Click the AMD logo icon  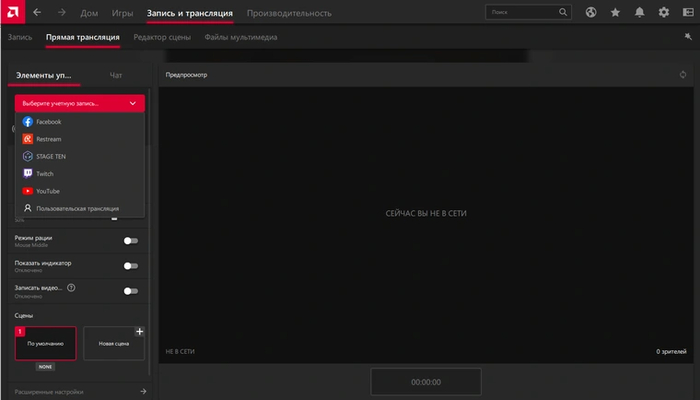(12, 12)
